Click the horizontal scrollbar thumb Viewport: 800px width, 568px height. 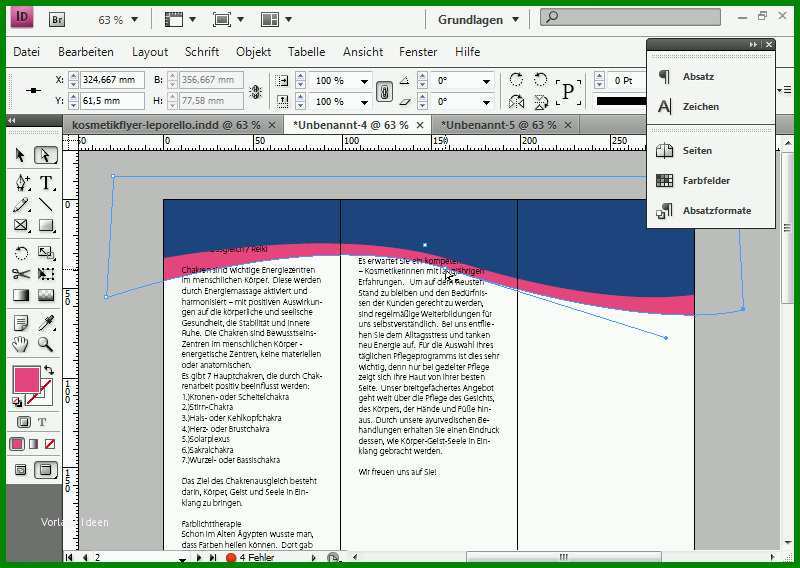point(563,557)
